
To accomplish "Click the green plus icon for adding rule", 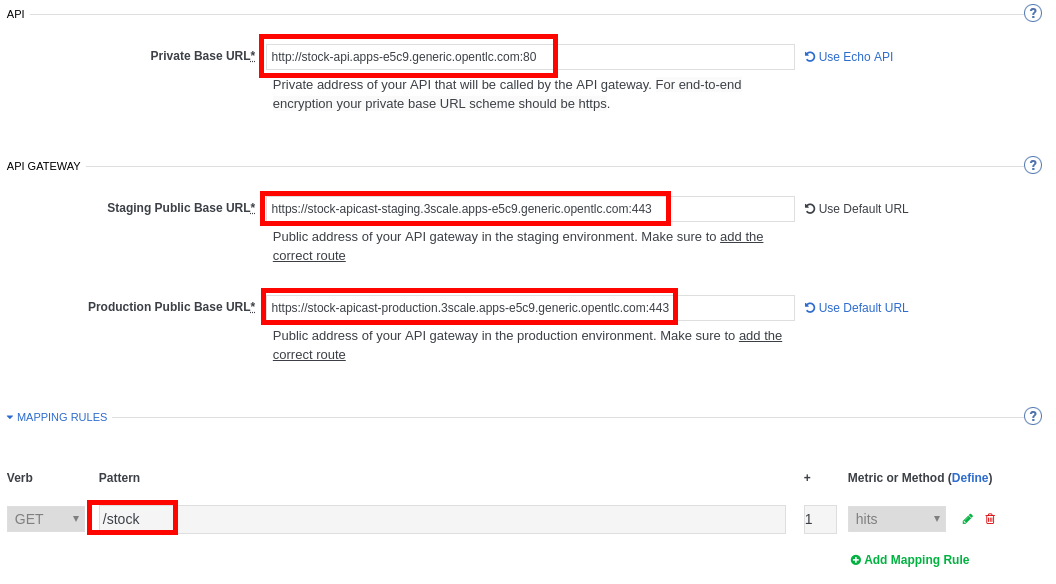I will click(855, 560).
